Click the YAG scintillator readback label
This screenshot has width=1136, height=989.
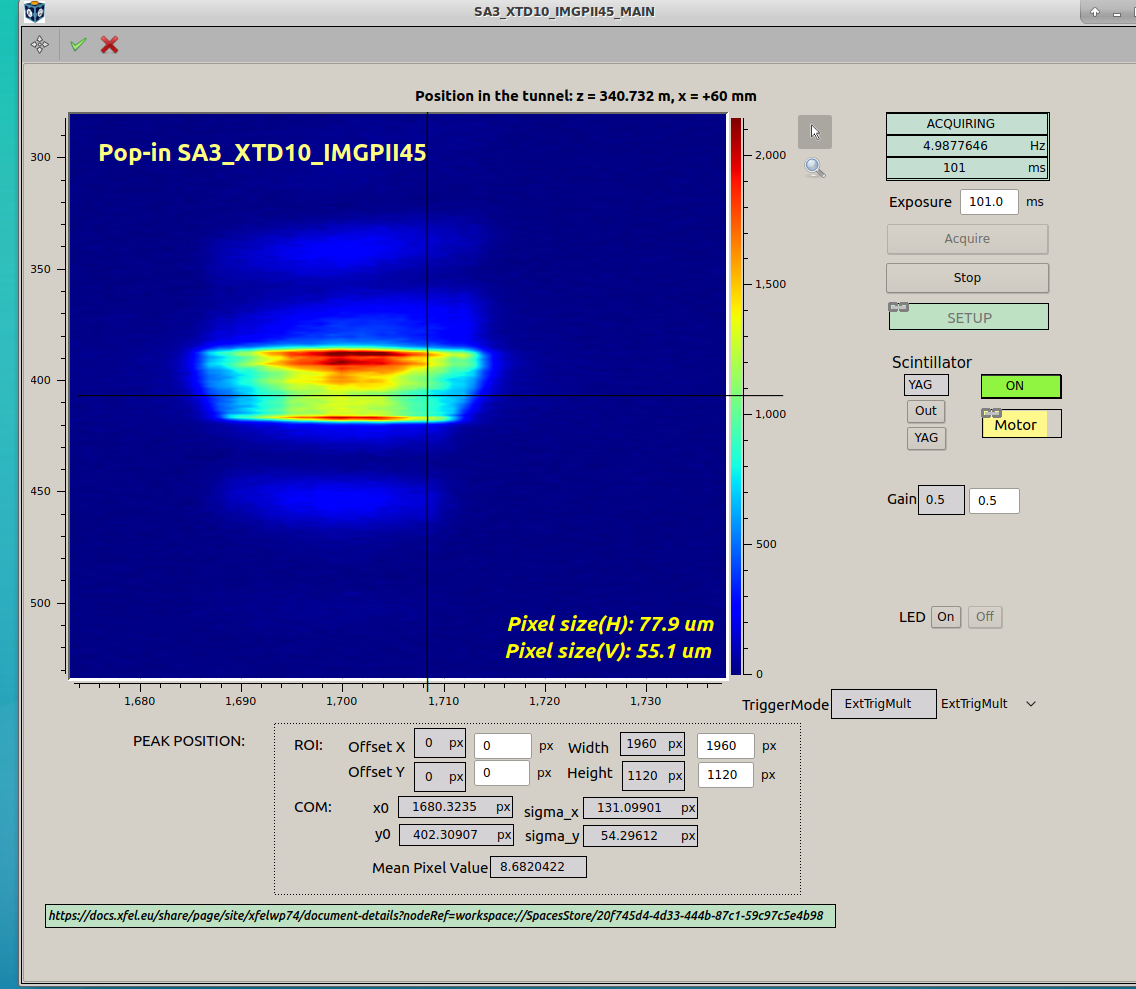pyautogui.click(x=926, y=385)
